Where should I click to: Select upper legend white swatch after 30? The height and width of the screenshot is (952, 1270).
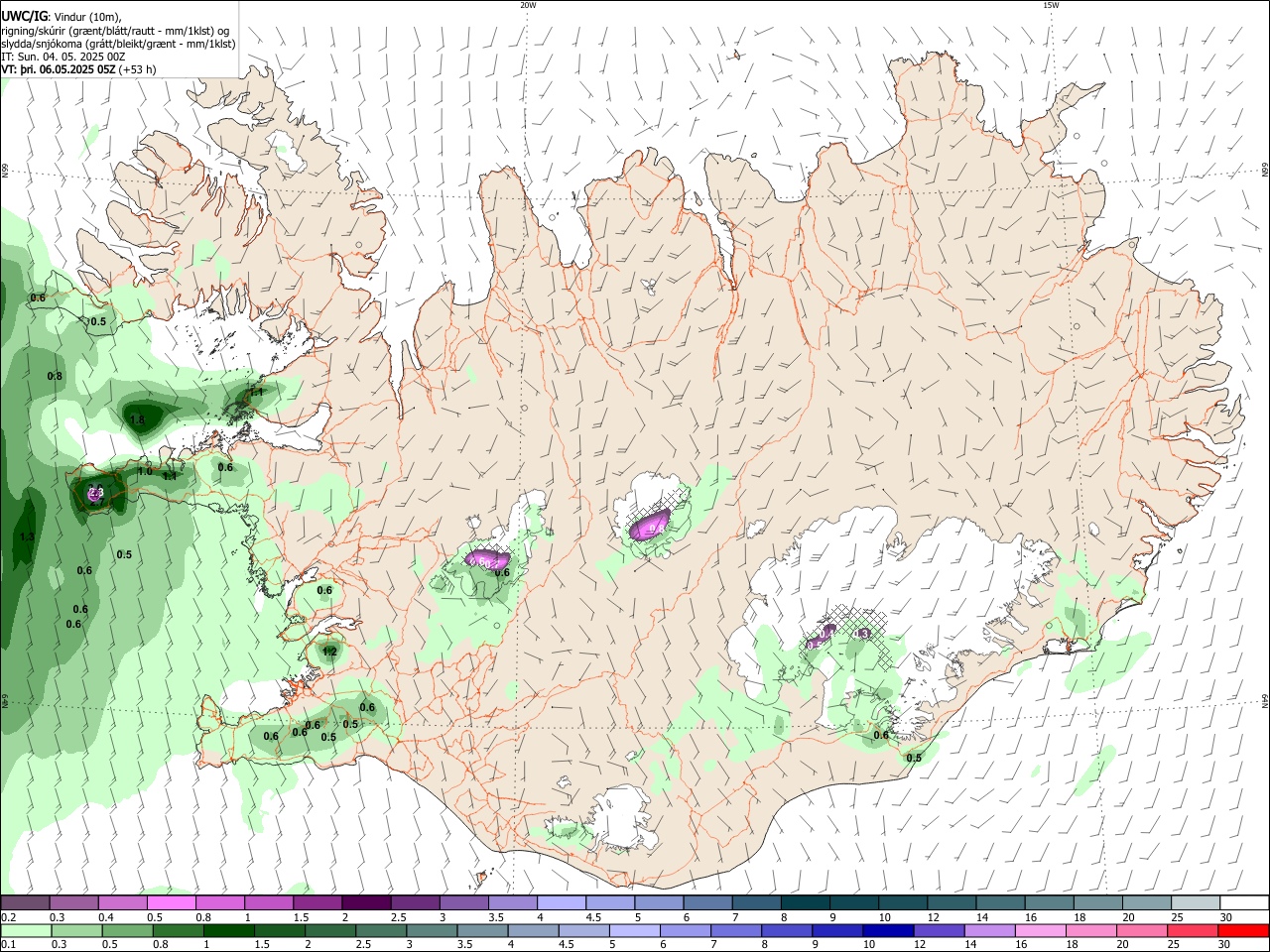tap(1243, 903)
